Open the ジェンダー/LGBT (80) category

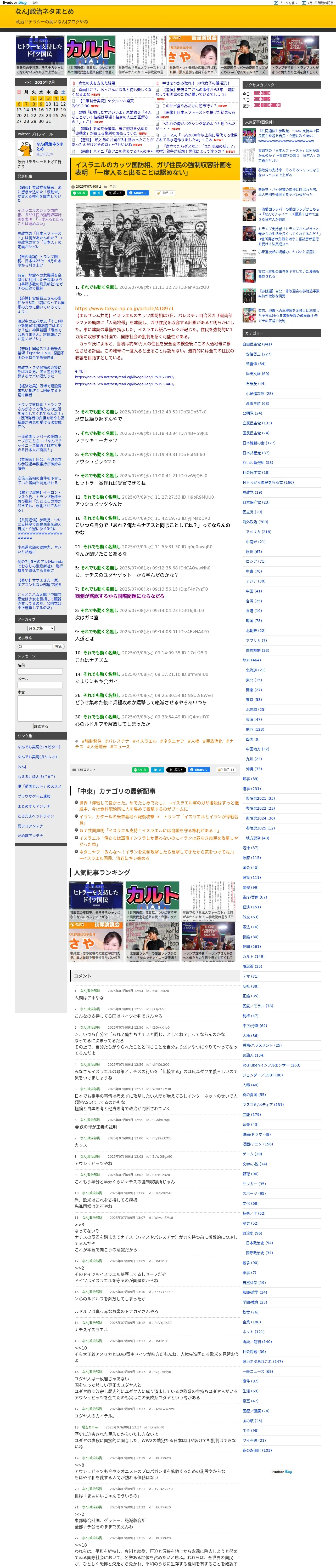pos(262,1074)
